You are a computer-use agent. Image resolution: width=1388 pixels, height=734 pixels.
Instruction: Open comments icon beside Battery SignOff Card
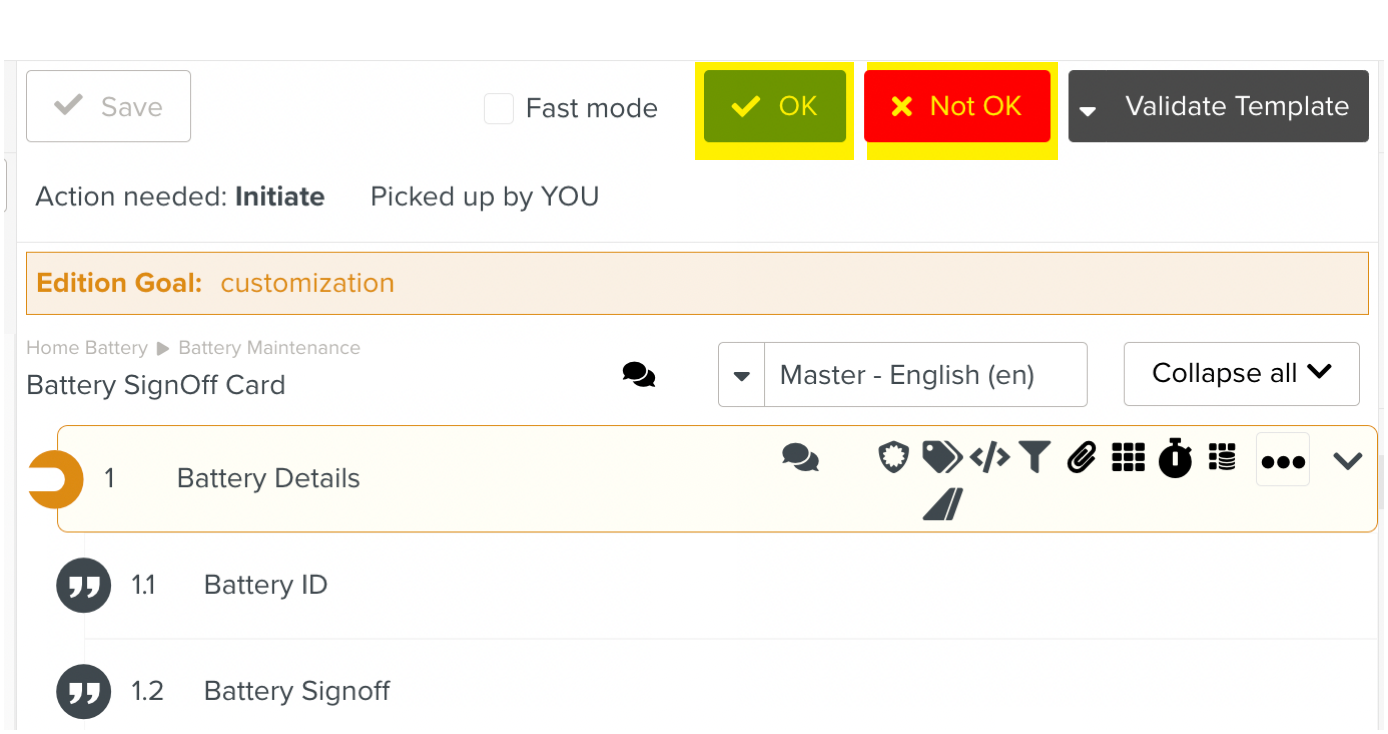point(638,375)
